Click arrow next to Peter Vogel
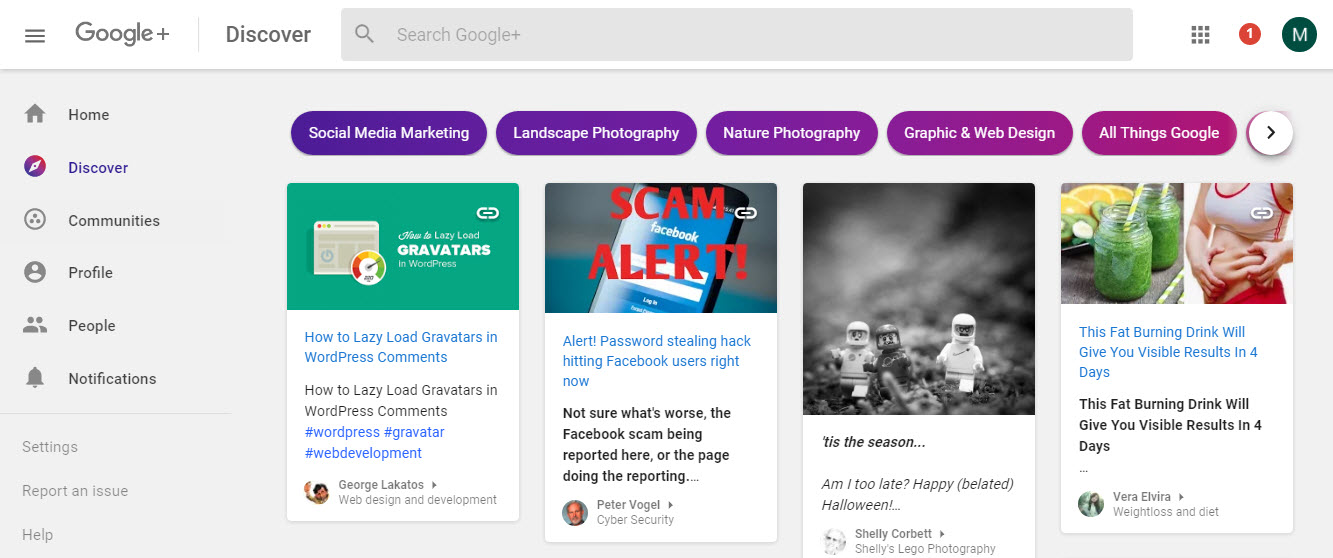Viewport: 1333px width, 558px height. (670, 505)
